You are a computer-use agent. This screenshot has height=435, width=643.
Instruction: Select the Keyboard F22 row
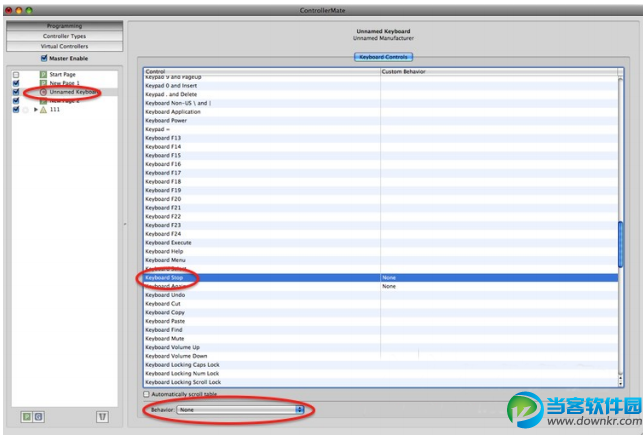click(x=381, y=216)
